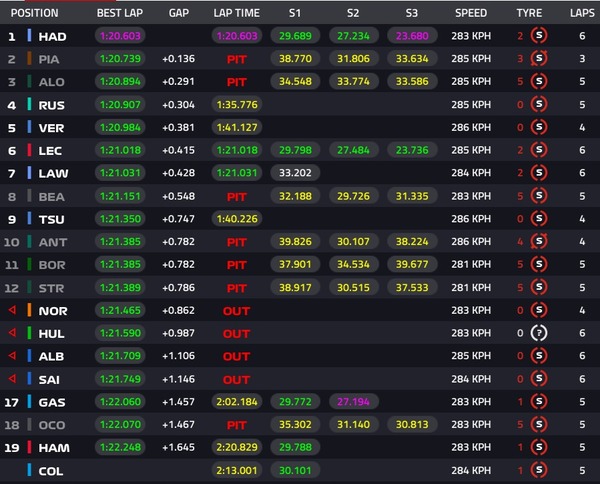Click the soft tyre icon in ALO row
This screenshot has height=484, width=600.
pos(539,81)
